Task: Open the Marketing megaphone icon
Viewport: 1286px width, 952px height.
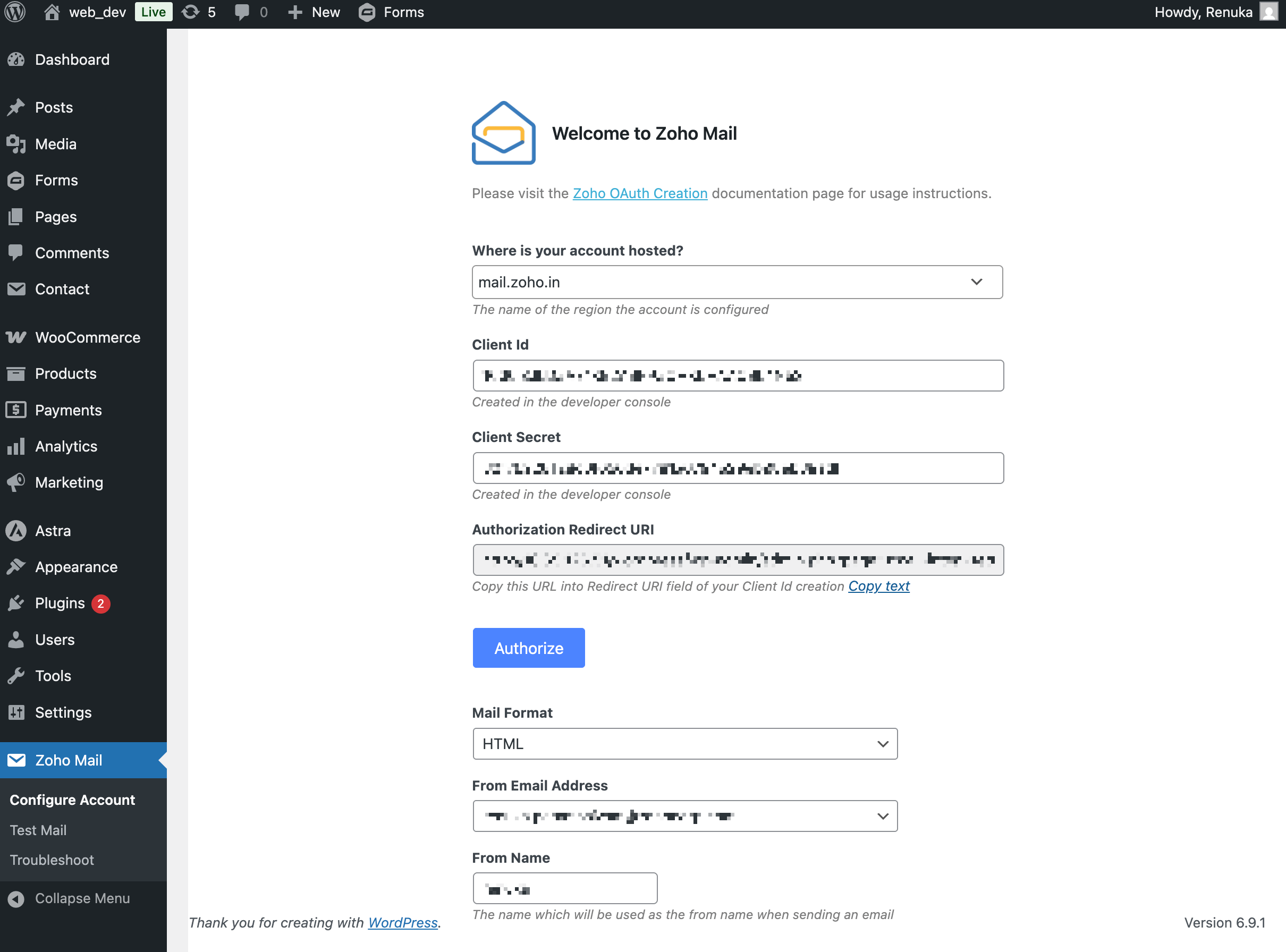Action: click(x=15, y=482)
